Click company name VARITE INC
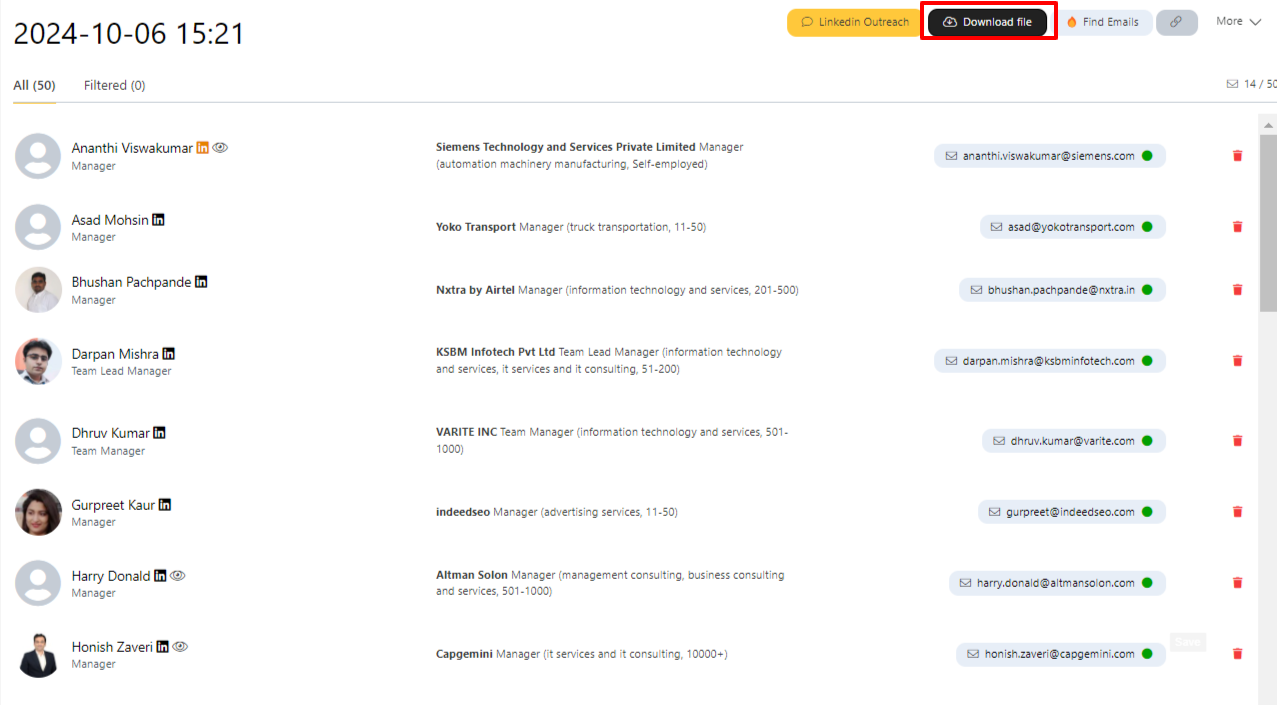 466,432
